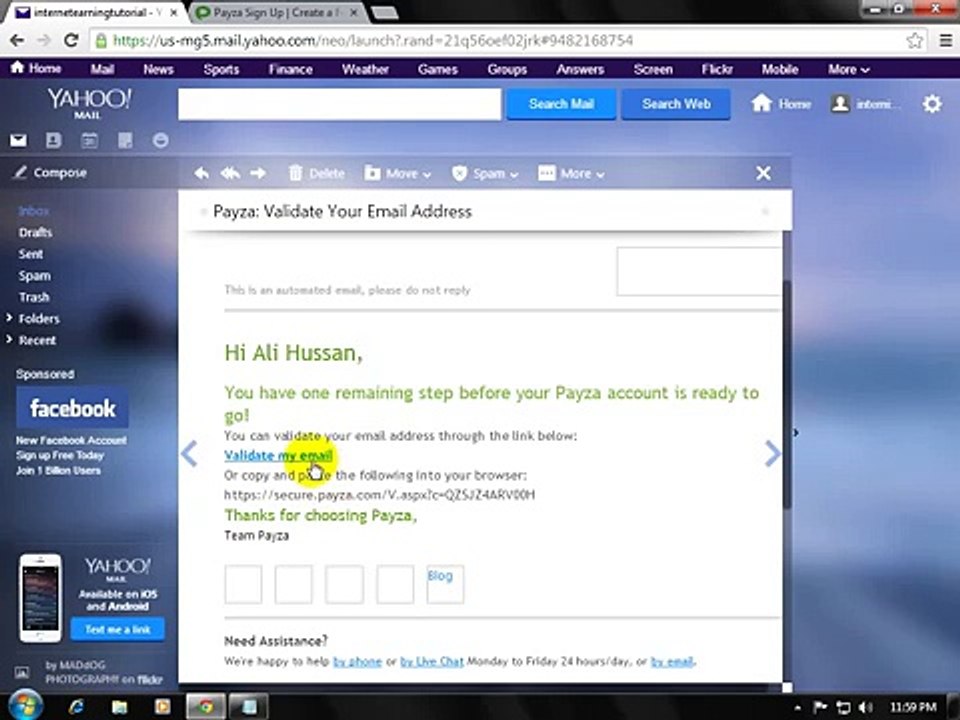This screenshot has height=720, width=960.
Task: Open the Messenger smiley icon
Action: [160, 141]
